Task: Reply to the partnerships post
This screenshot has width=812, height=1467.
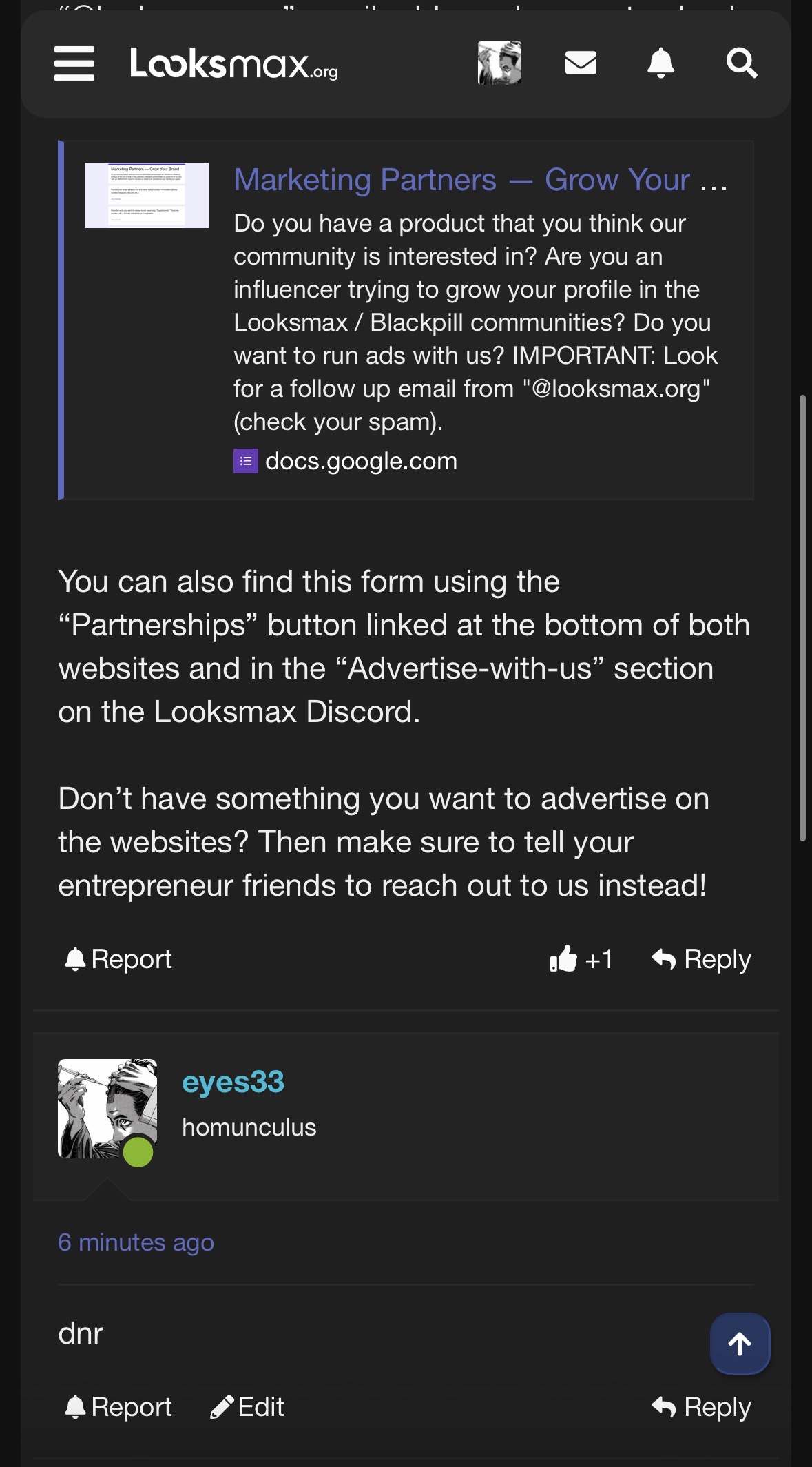Action: [701, 959]
